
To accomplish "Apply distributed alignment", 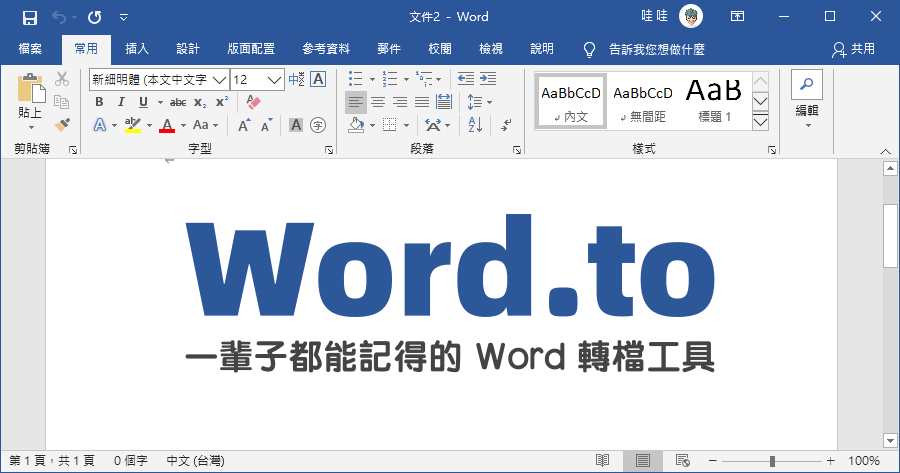I will 444,102.
